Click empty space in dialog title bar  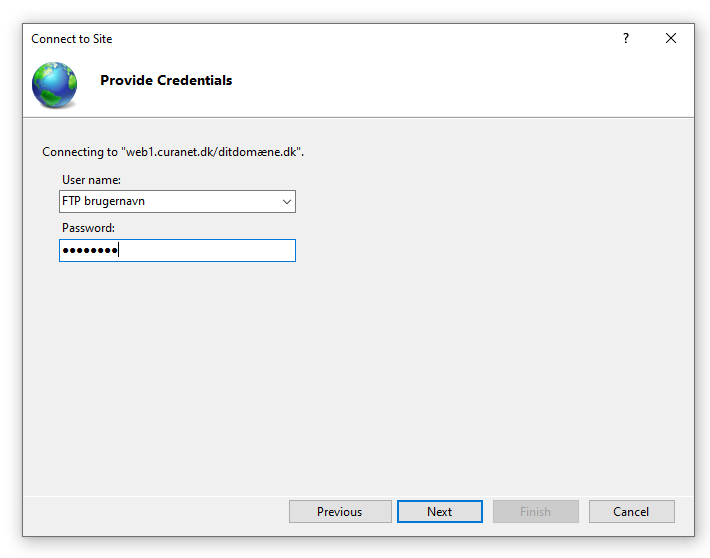pos(362,38)
